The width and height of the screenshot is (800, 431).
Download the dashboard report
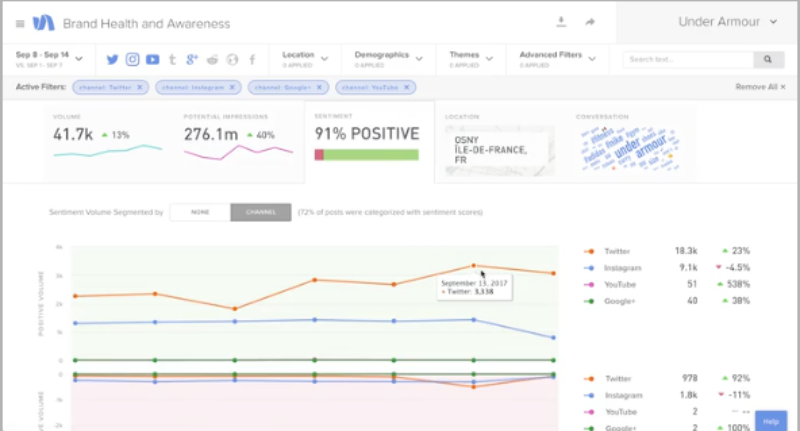coord(561,22)
